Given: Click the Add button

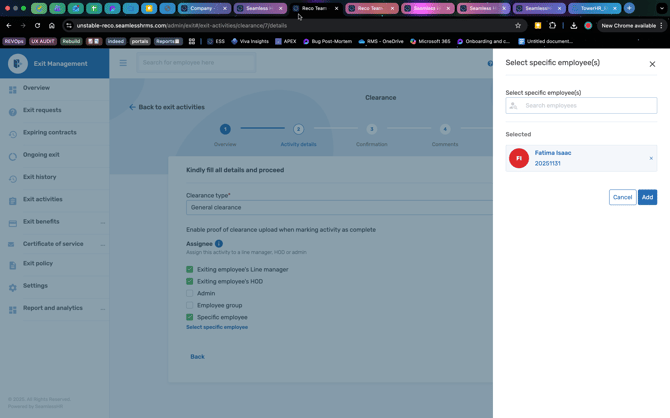Looking at the screenshot, I should click(647, 197).
